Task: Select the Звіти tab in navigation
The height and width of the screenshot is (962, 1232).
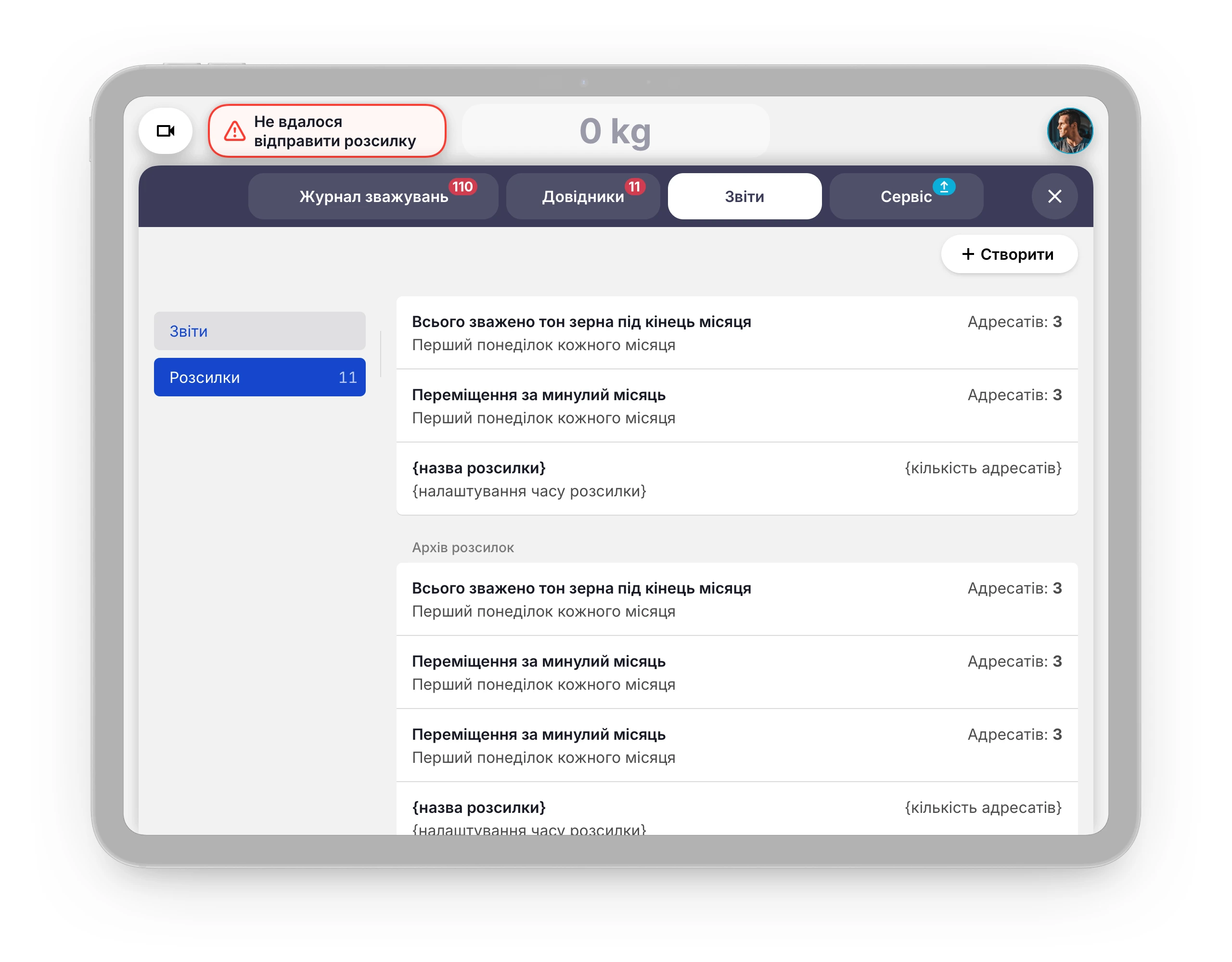Action: tap(744, 197)
